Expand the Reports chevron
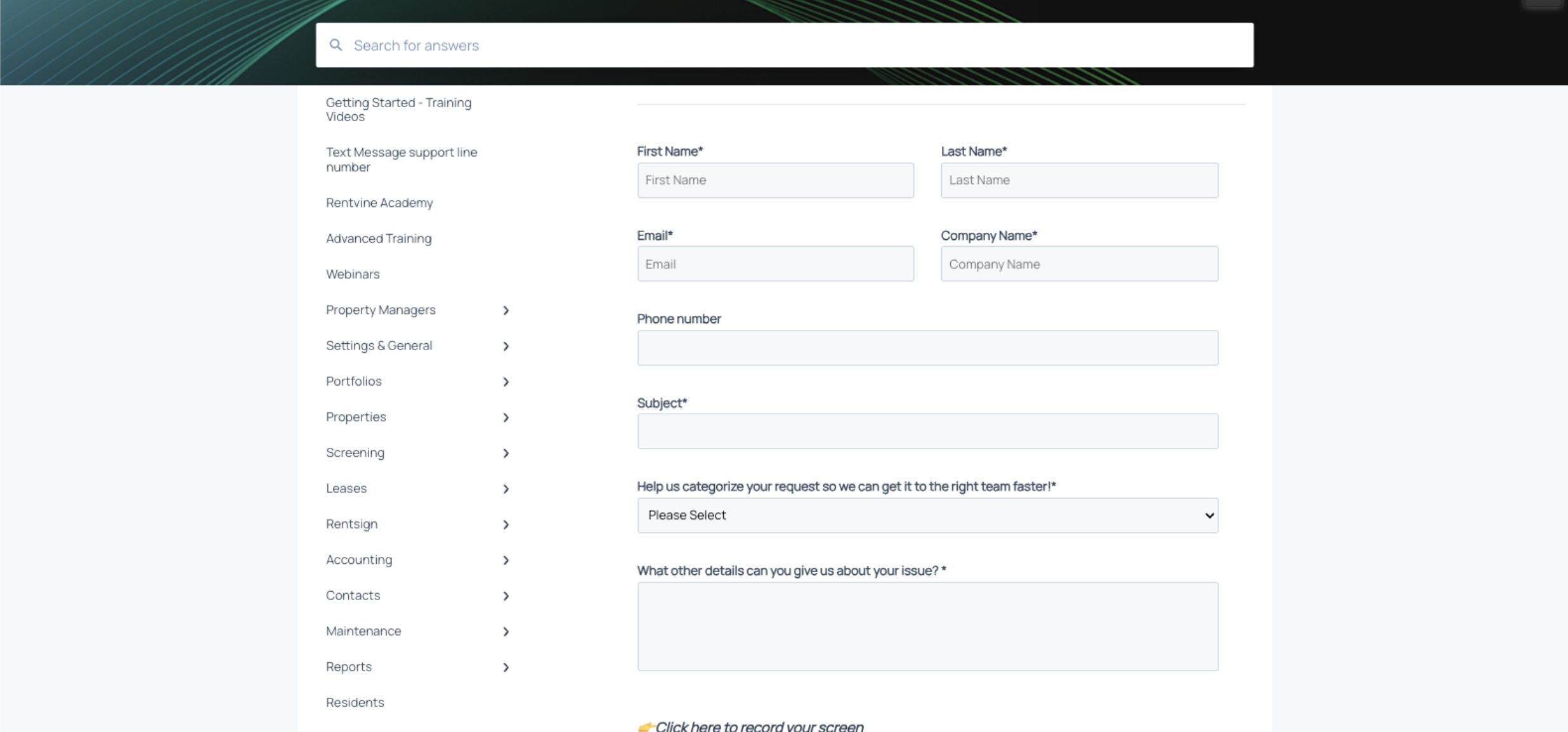The image size is (1568, 732). tap(506, 667)
